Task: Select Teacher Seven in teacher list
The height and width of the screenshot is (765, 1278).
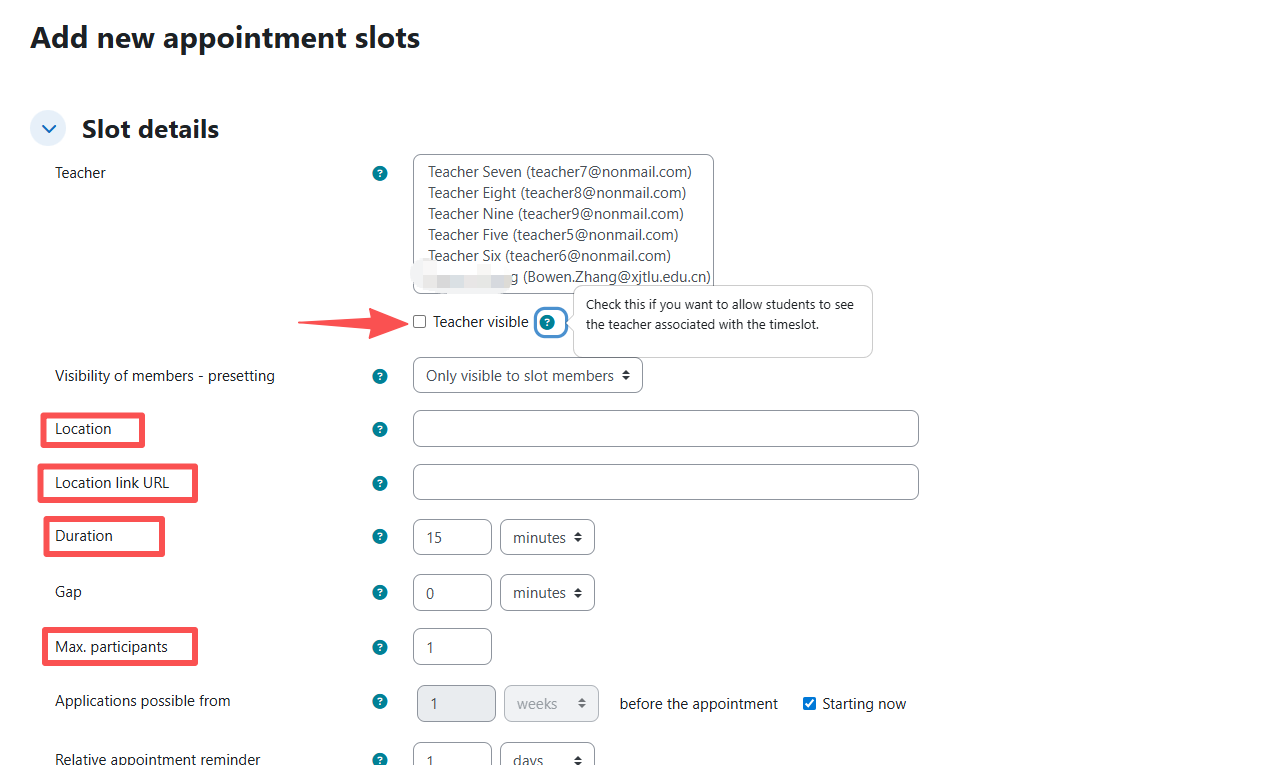Action: (560, 172)
